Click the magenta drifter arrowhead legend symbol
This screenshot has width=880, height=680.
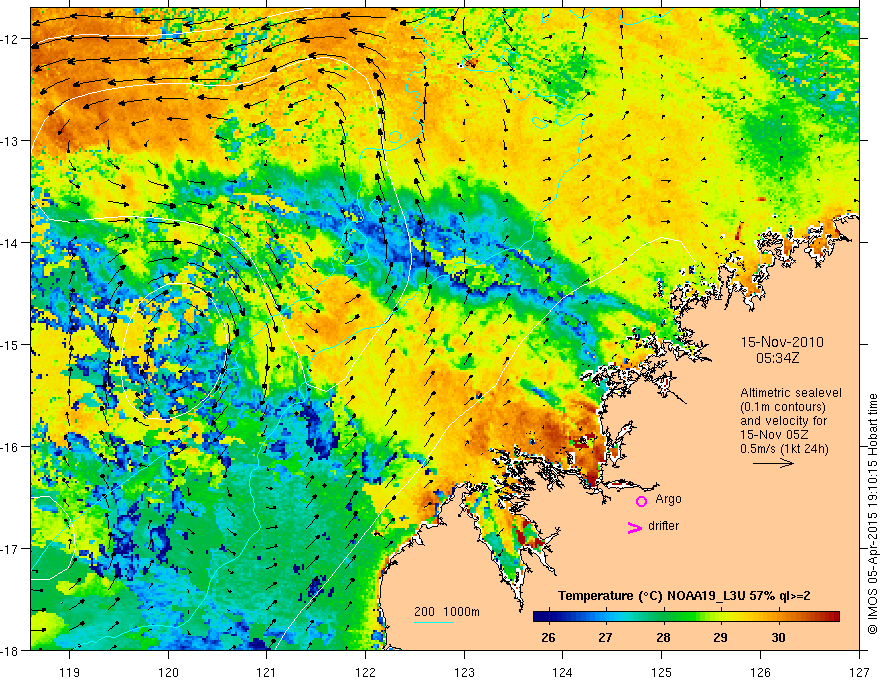coord(635,527)
